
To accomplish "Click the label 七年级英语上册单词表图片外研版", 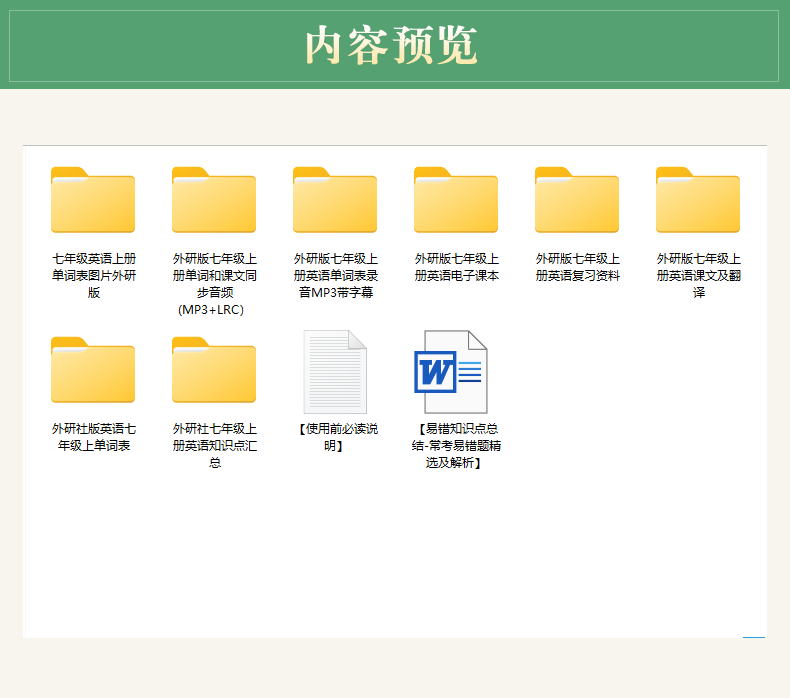I will 94,275.
